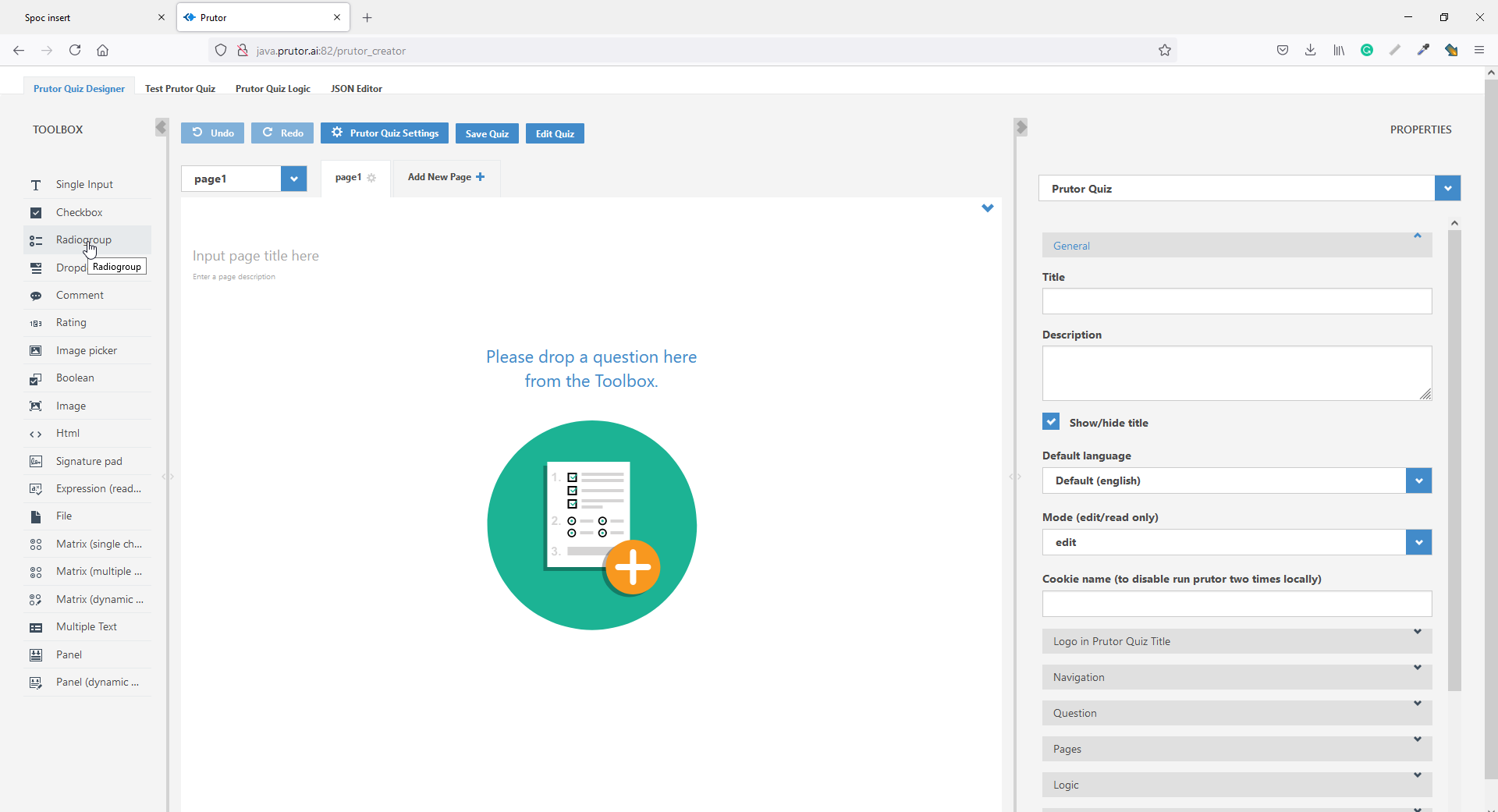Choose the Panel toolbox icon
This screenshot has height=812, width=1498.
(x=36, y=655)
